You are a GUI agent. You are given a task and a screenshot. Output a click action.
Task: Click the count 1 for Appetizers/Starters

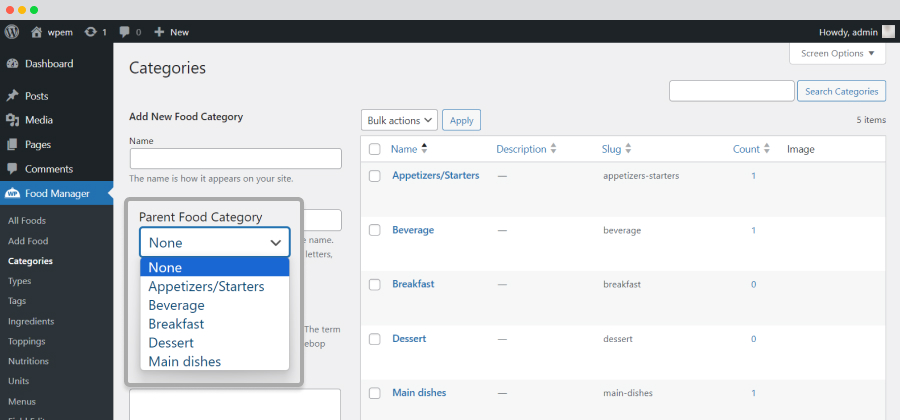(x=754, y=176)
